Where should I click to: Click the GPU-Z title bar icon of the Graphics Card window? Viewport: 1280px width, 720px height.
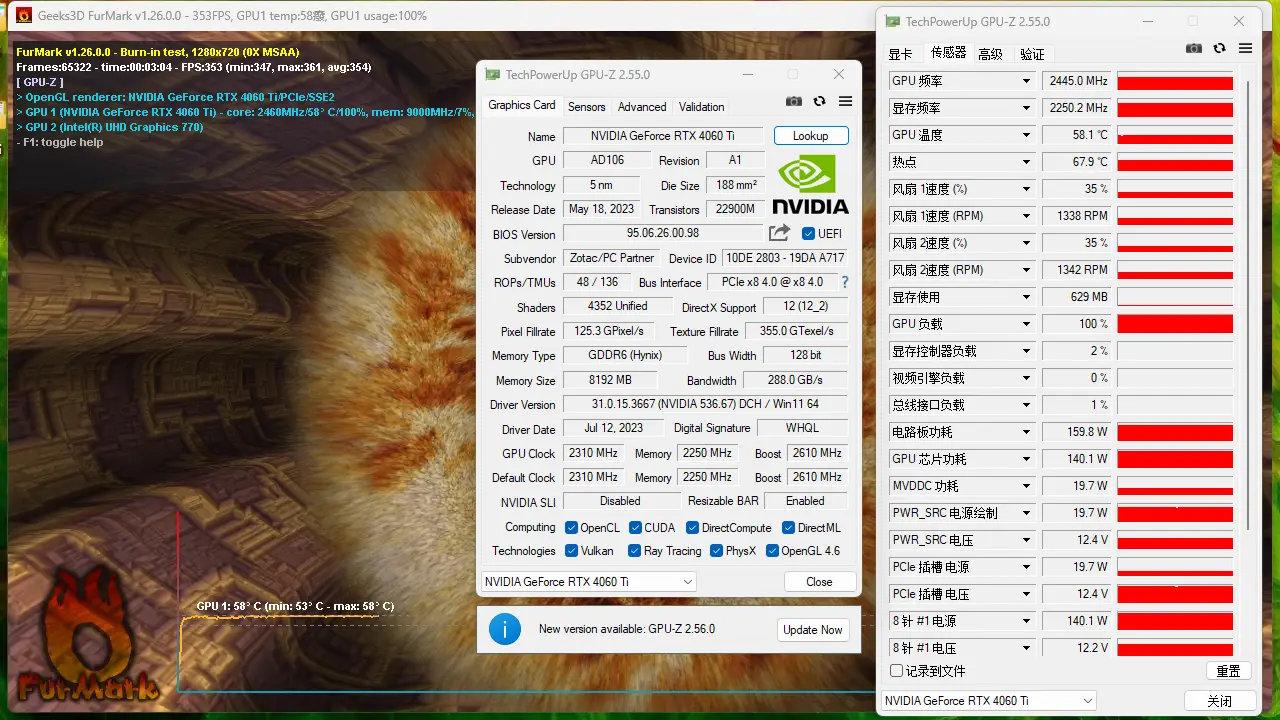point(492,74)
